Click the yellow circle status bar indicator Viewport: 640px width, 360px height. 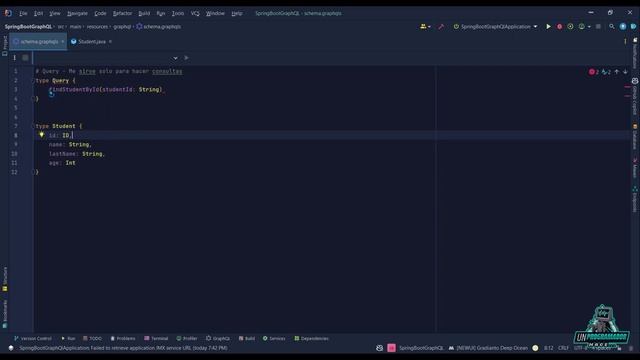pyautogui.click(x=535, y=348)
